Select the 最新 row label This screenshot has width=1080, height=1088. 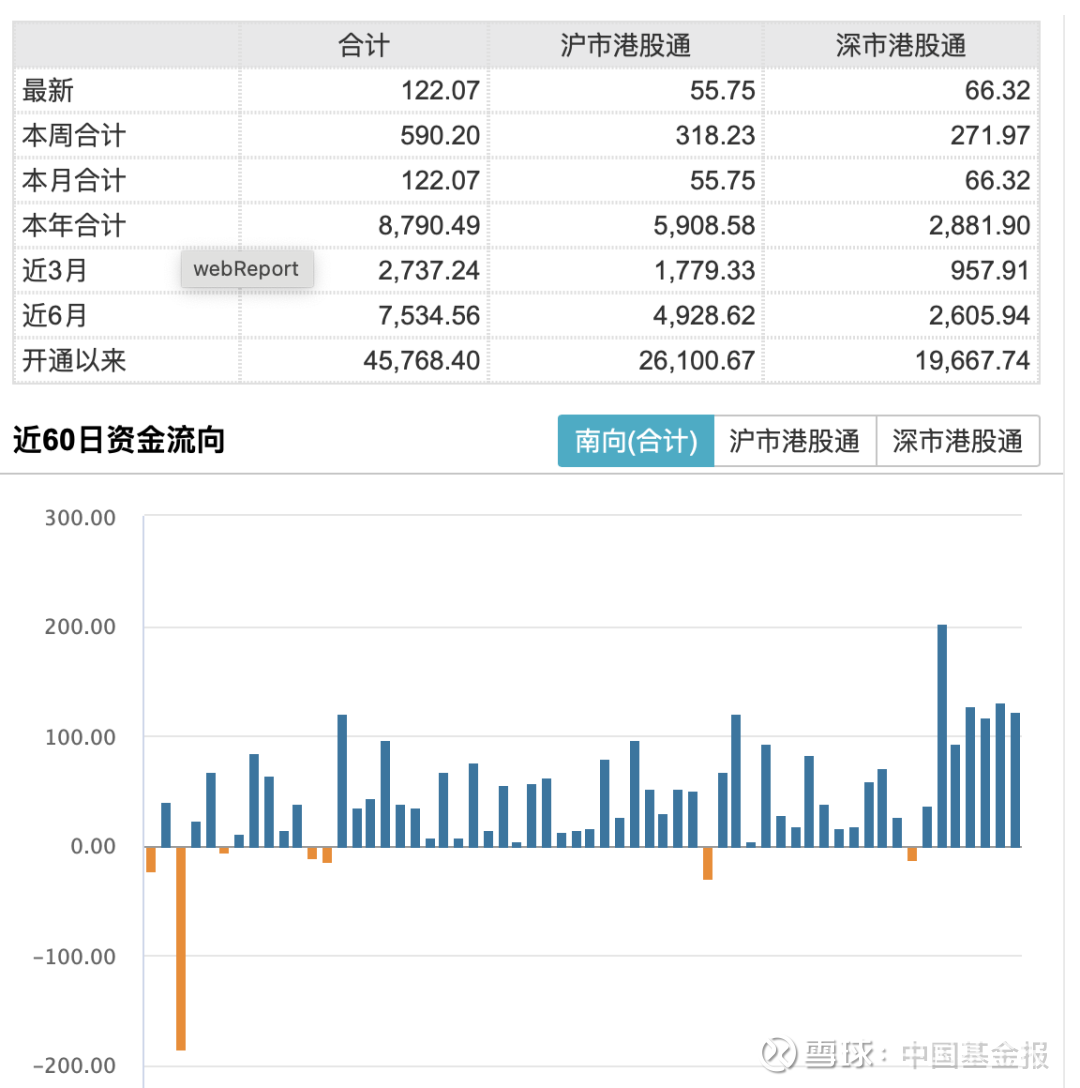pyautogui.click(x=48, y=91)
